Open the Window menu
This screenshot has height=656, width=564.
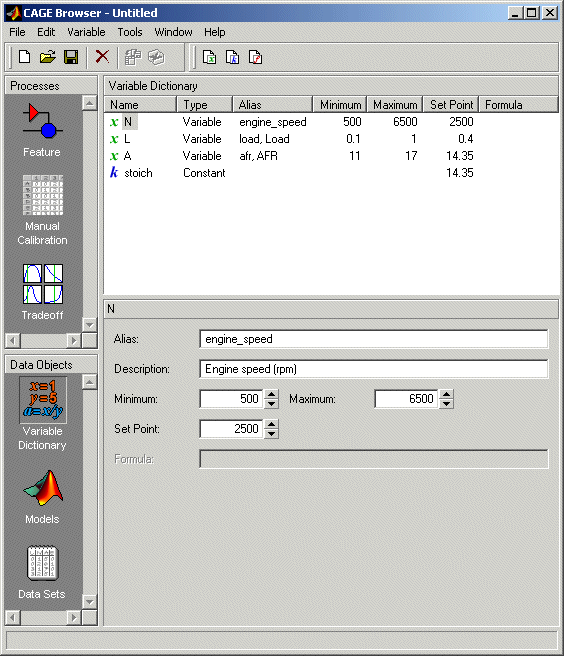(173, 32)
